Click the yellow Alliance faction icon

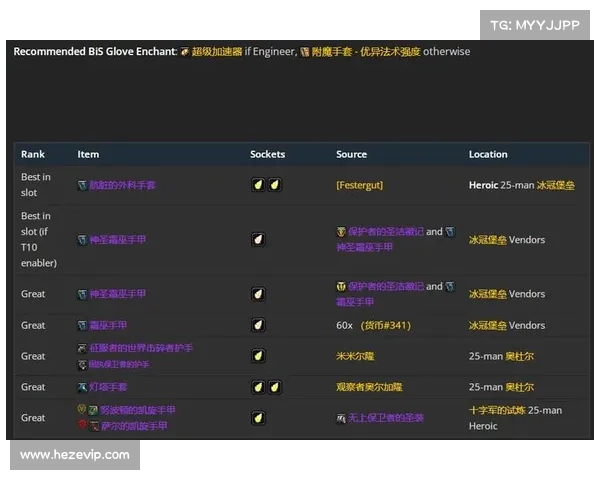(82, 409)
